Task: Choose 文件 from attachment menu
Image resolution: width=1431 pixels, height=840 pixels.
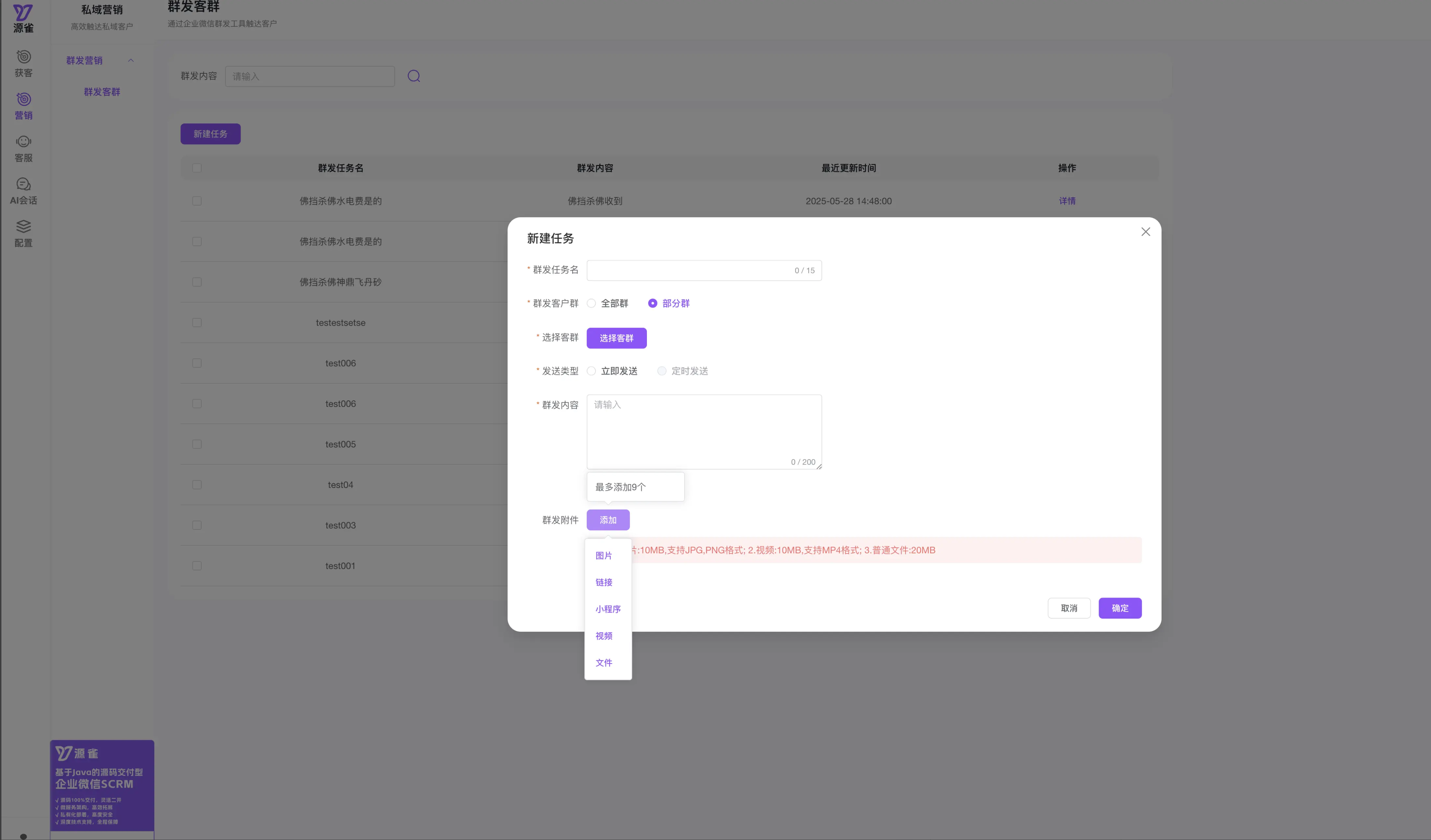Action: point(604,662)
